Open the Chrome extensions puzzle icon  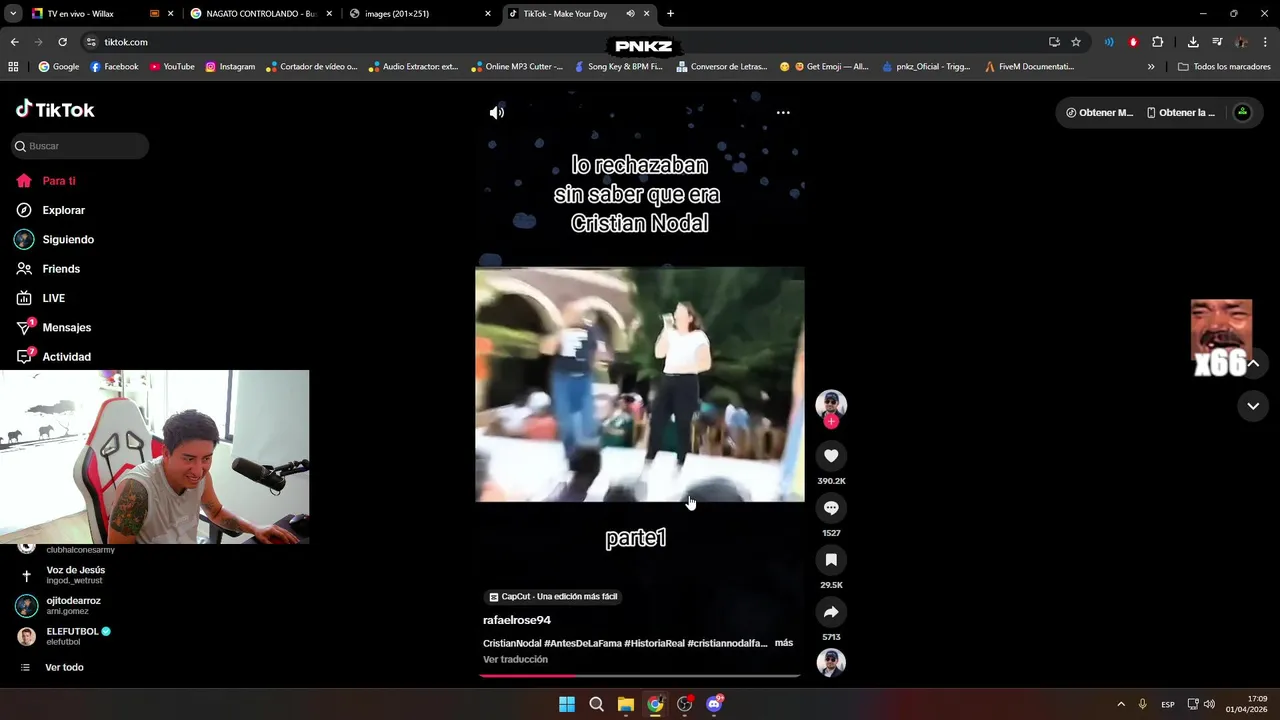(1157, 42)
